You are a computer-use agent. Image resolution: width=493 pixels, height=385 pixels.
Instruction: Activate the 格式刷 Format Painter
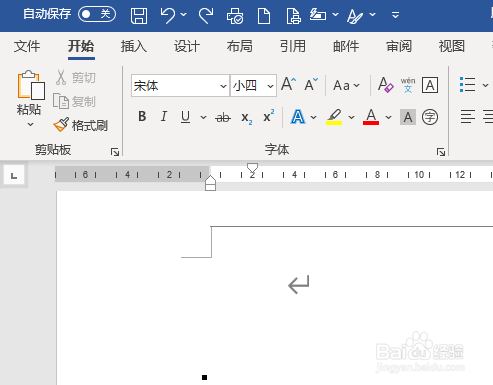click(80, 125)
